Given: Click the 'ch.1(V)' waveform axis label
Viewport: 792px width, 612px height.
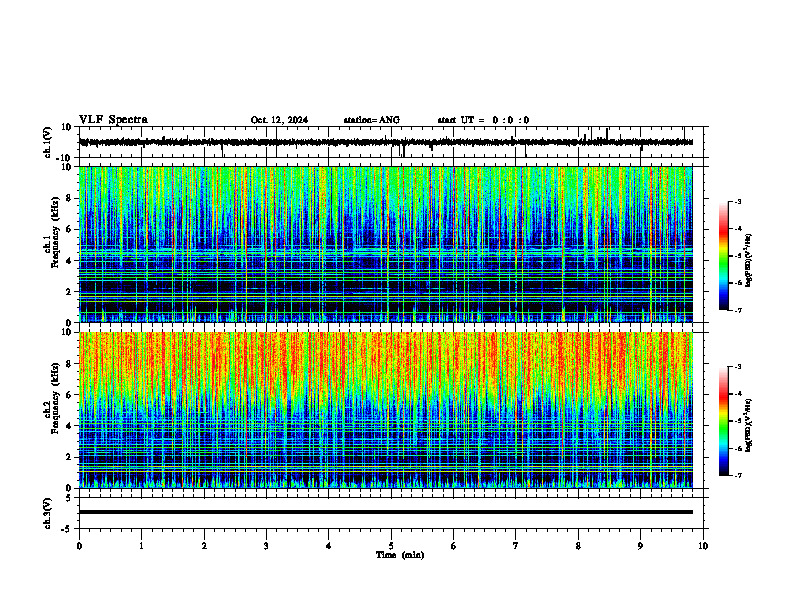Looking at the screenshot, I should tap(47, 142).
